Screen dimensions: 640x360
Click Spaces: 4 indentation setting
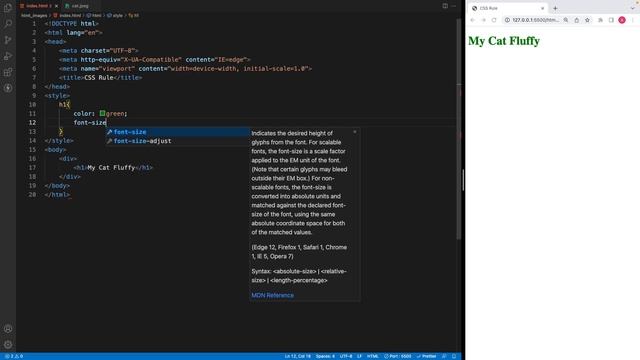pos(325,356)
